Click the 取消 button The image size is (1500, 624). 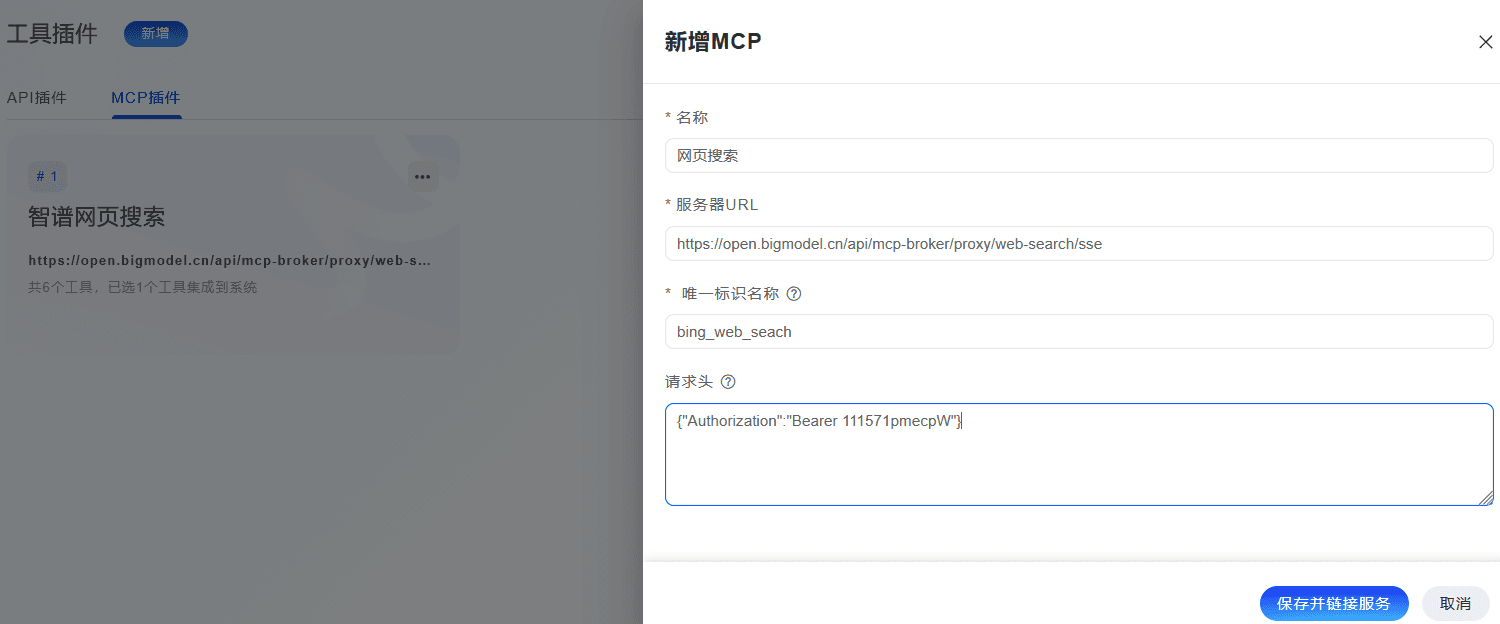tap(1455, 604)
